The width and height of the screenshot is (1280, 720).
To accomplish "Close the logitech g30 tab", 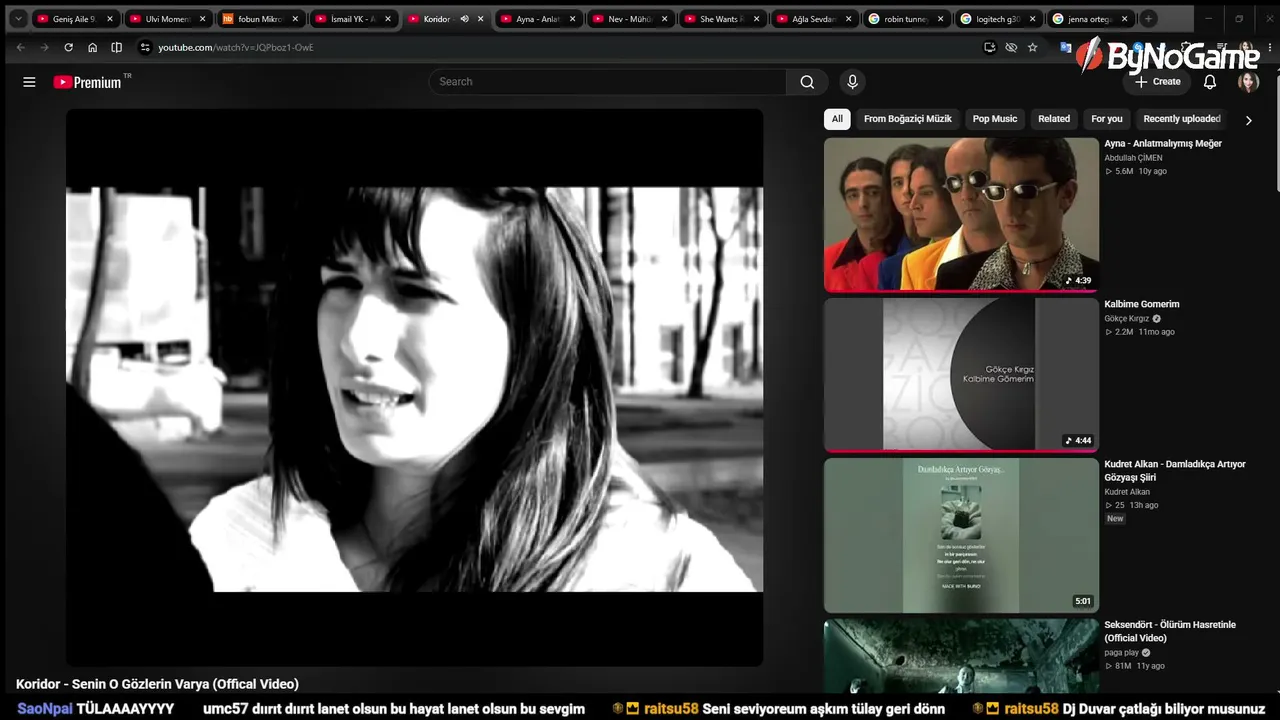I will coord(1033,19).
